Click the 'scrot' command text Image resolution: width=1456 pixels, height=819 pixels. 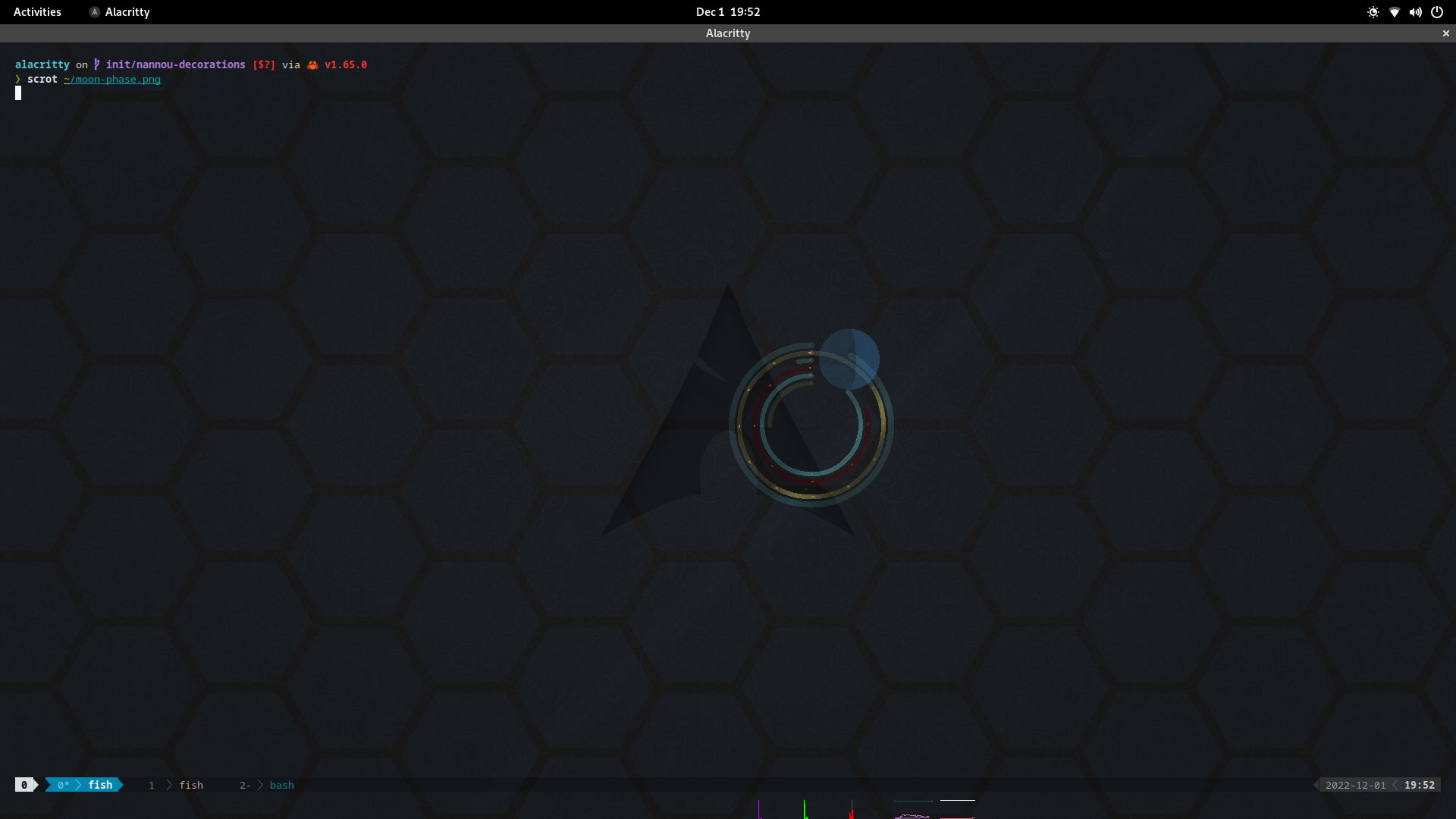(42, 79)
